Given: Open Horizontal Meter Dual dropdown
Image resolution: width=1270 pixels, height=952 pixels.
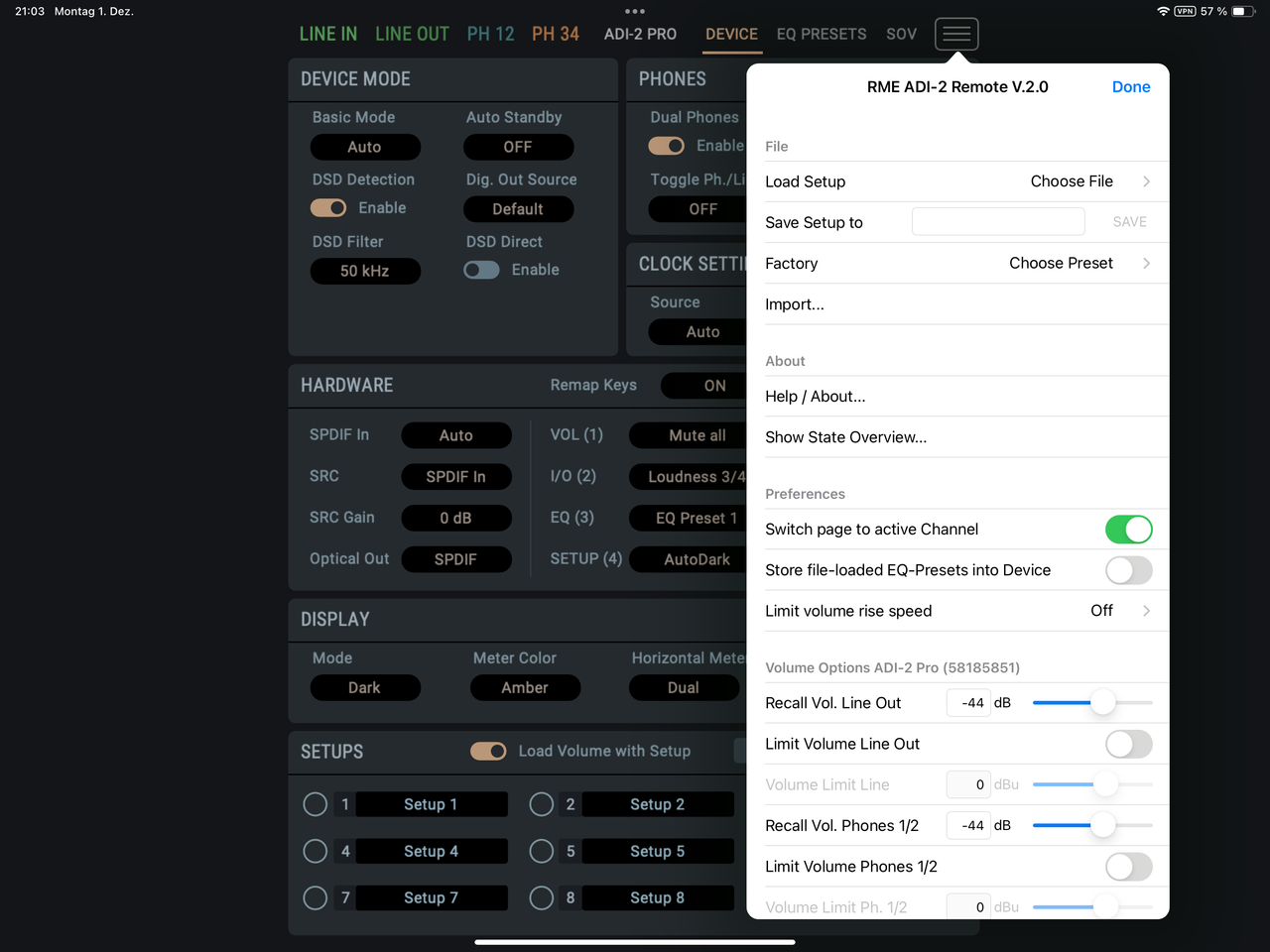Looking at the screenshot, I should click(x=684, y=687).
